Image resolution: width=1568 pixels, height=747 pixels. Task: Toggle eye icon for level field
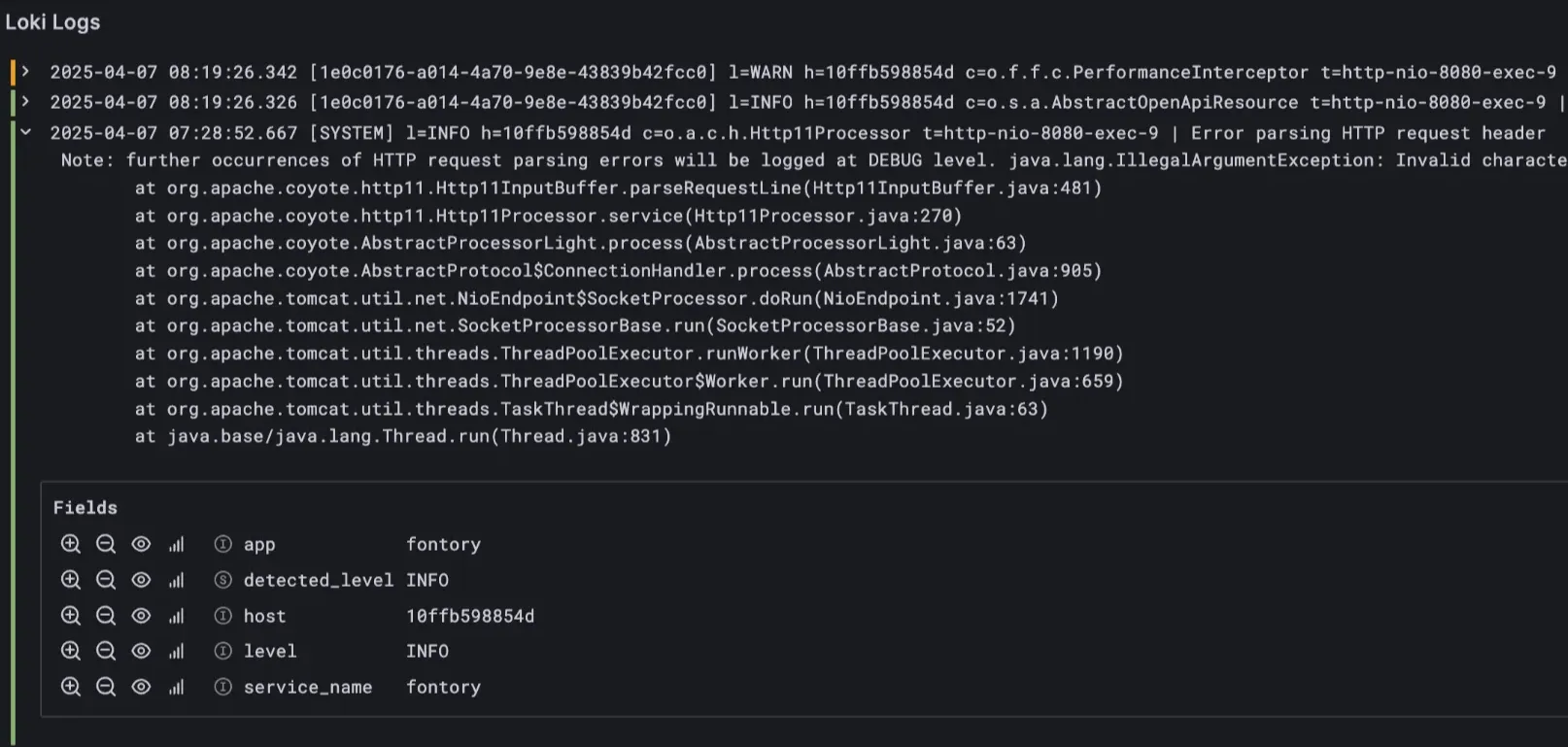click(x=141, y=651)
